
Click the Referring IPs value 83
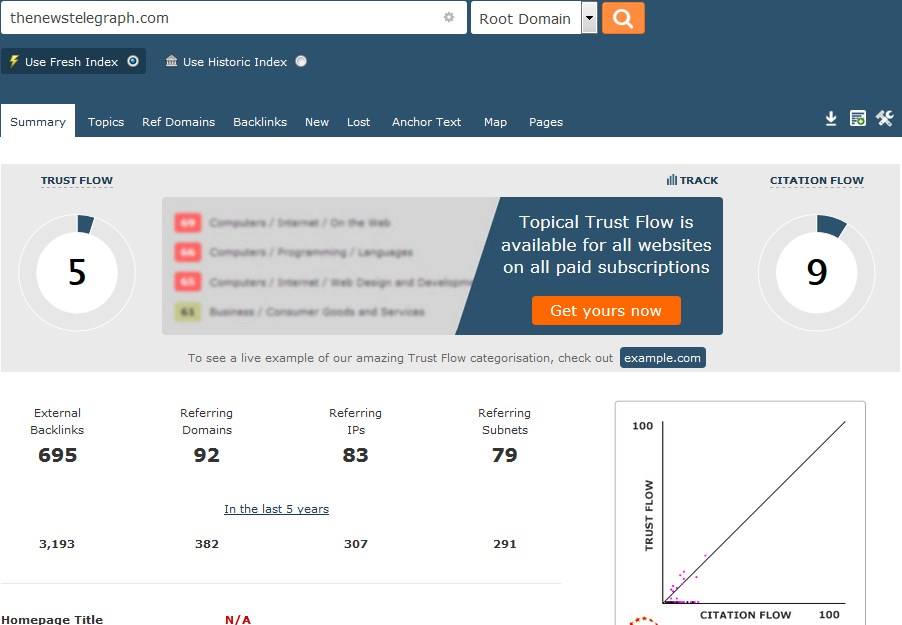point(356,455)
